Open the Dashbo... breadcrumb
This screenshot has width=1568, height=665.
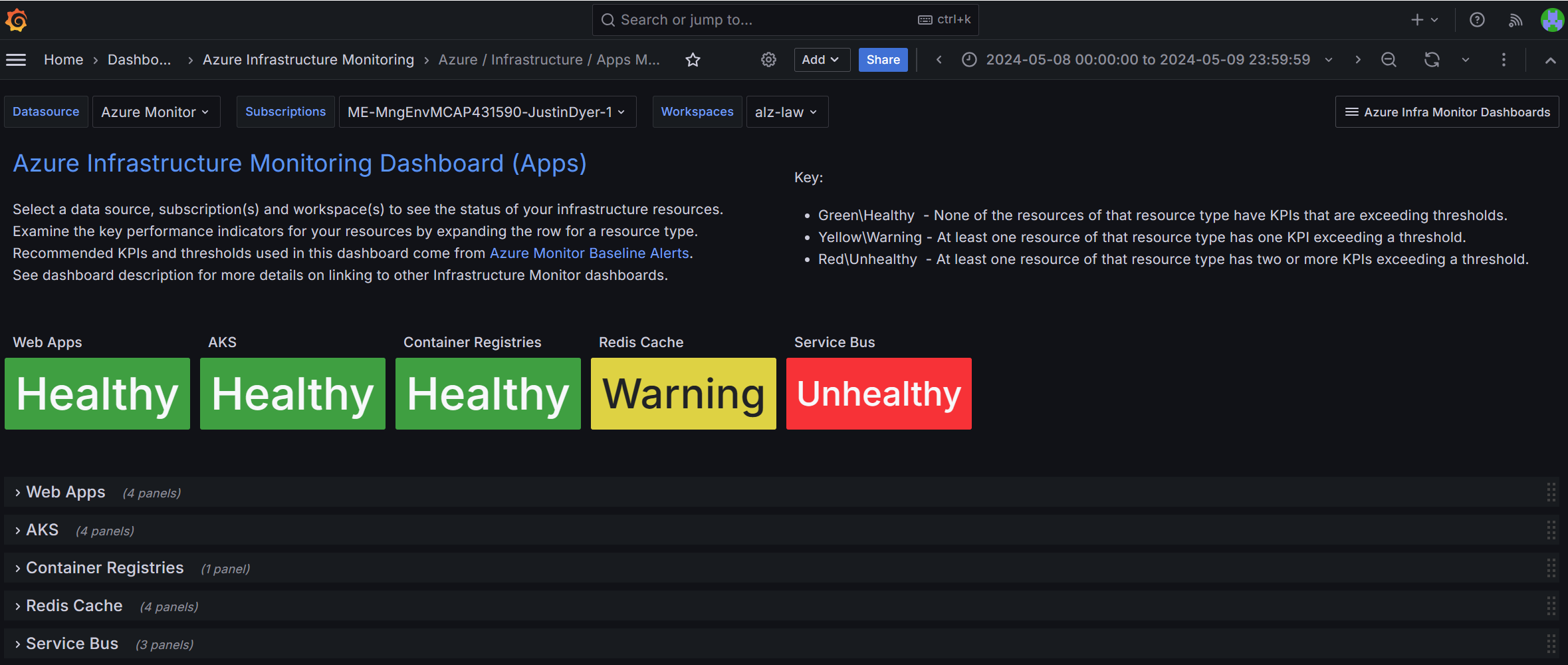tap(140, 60)
